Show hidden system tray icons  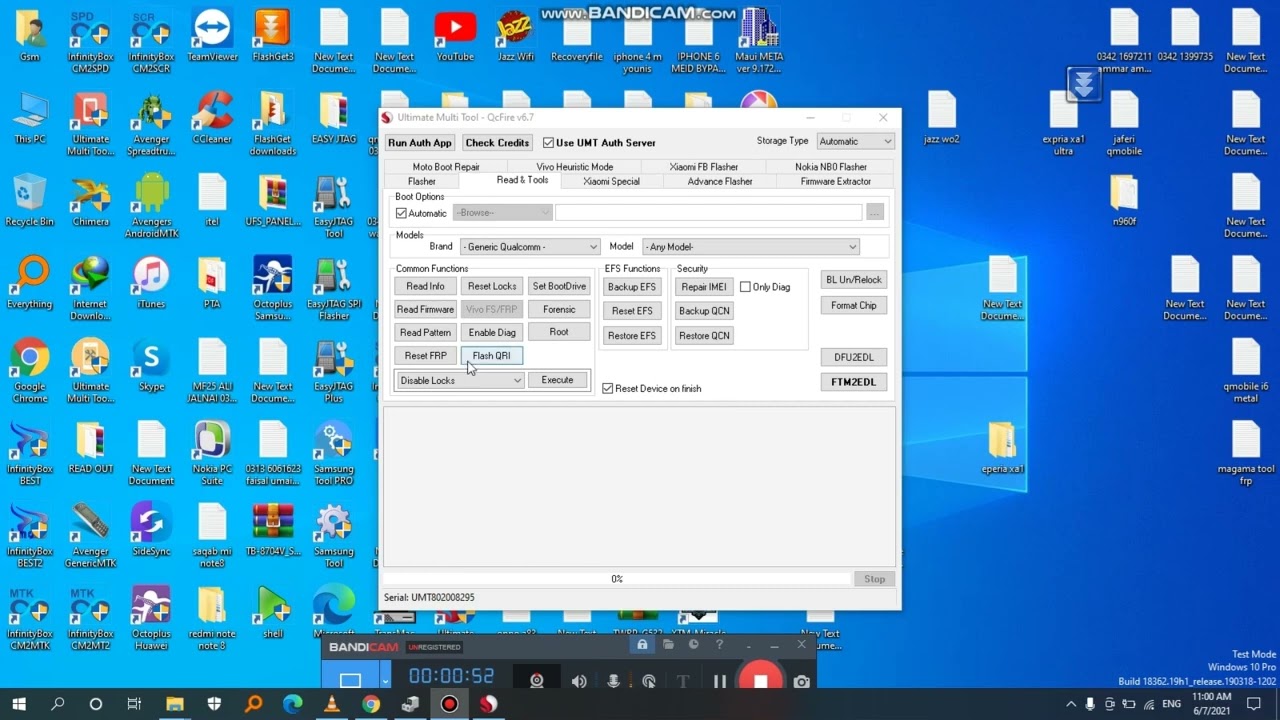(x=1072, y=704)
